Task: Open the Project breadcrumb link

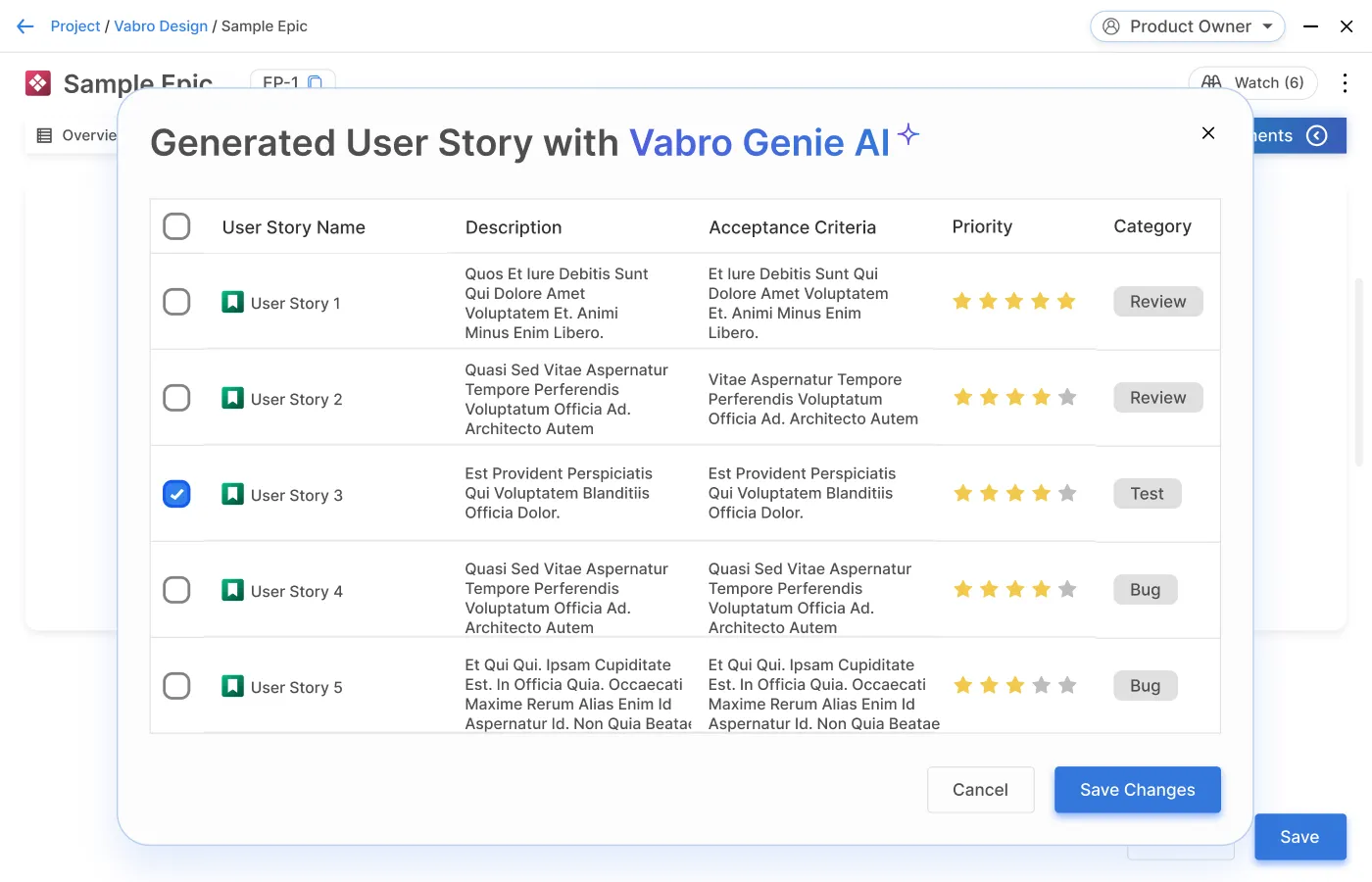Action: click(75, 26)
